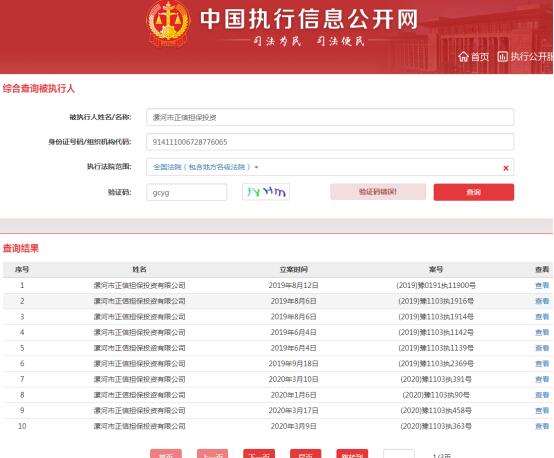This screenshot has height=458, width=554.
Task: Expand the 全国法院 court range dropdown
Action: pos(206,167)
